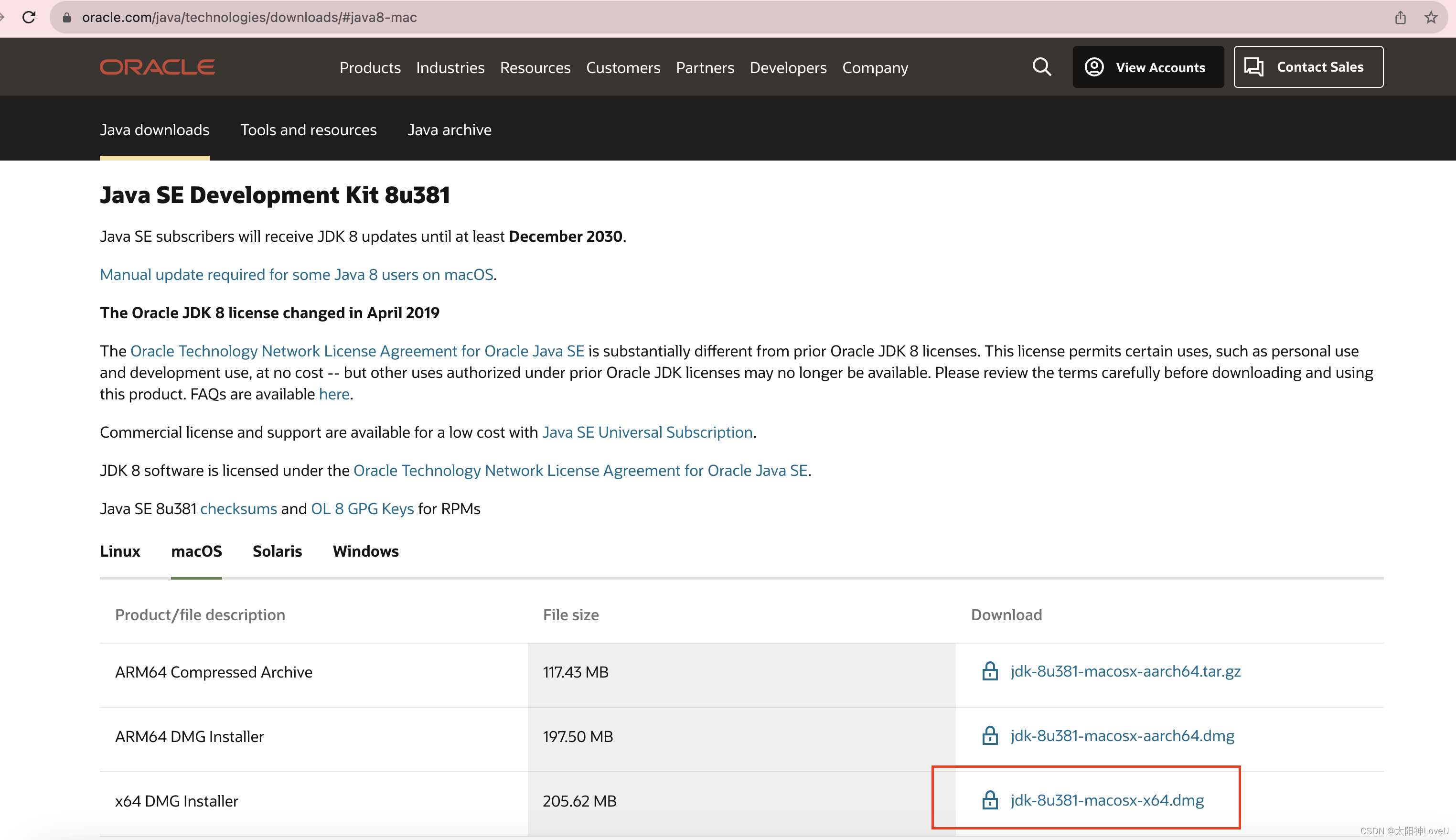Viewport: 1456px width, 840px height.
Task: Click the View Accounts button
Action: tap(1148, 67)
